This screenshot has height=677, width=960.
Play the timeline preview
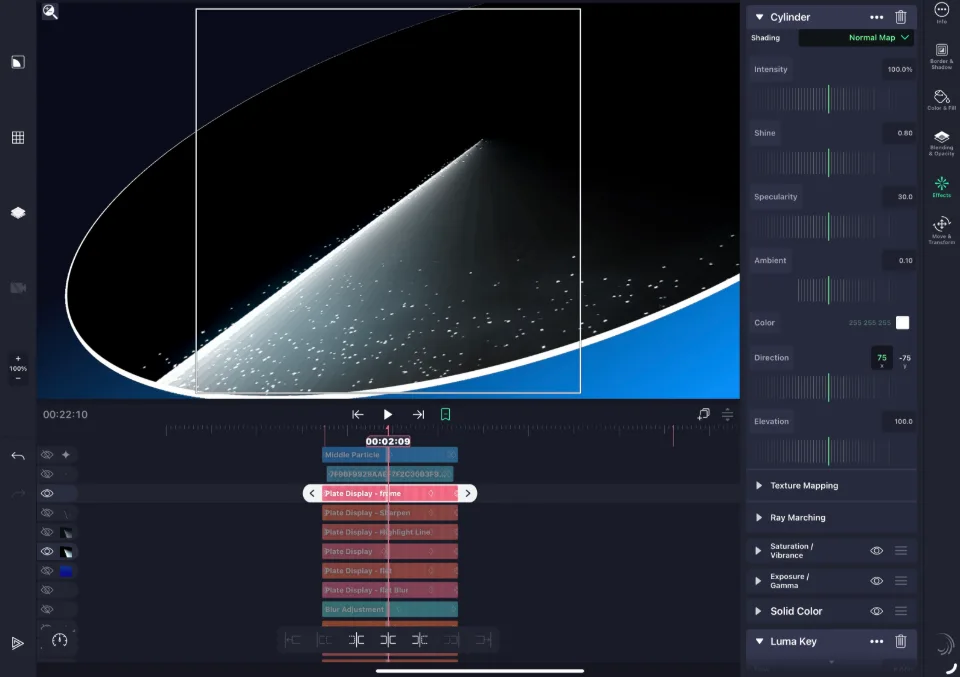point(388,414)
